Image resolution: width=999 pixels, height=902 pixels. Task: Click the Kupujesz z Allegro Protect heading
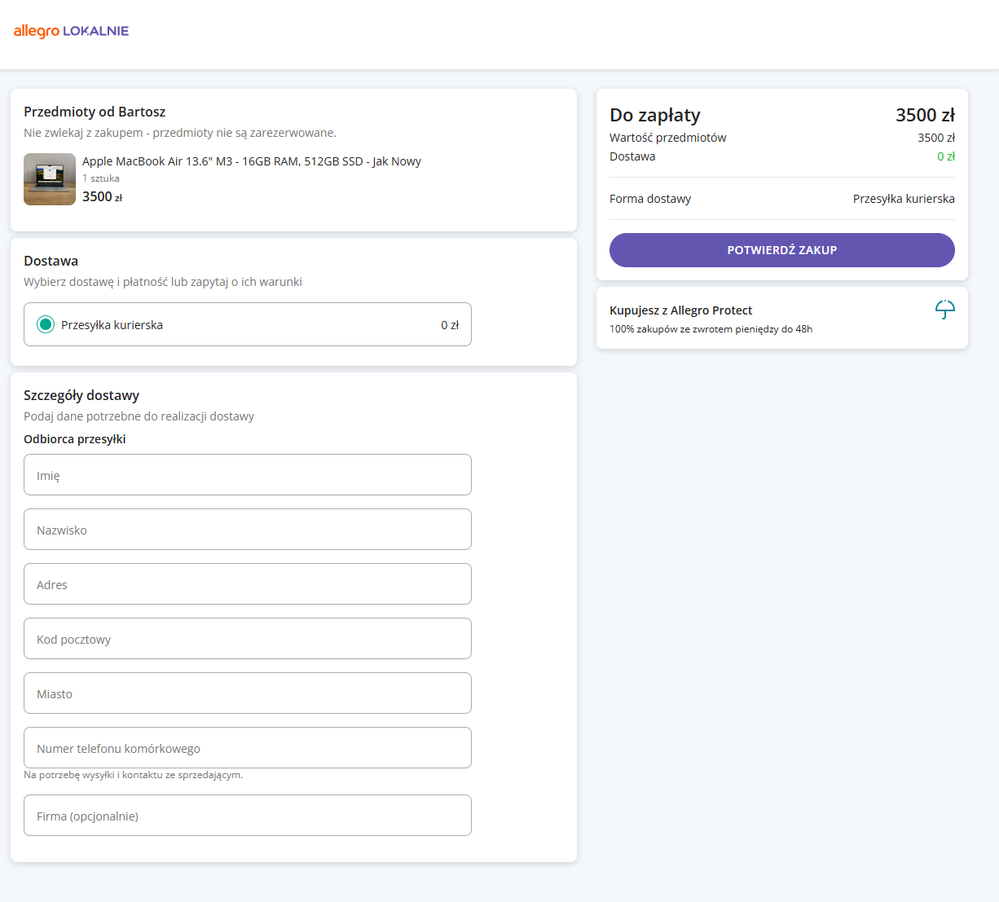[x=680, y=310]
